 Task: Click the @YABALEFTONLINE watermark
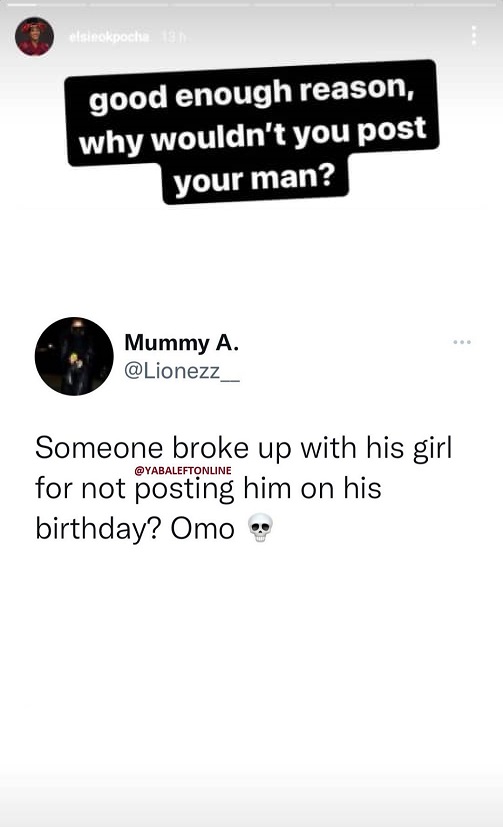tap(183, 470)
